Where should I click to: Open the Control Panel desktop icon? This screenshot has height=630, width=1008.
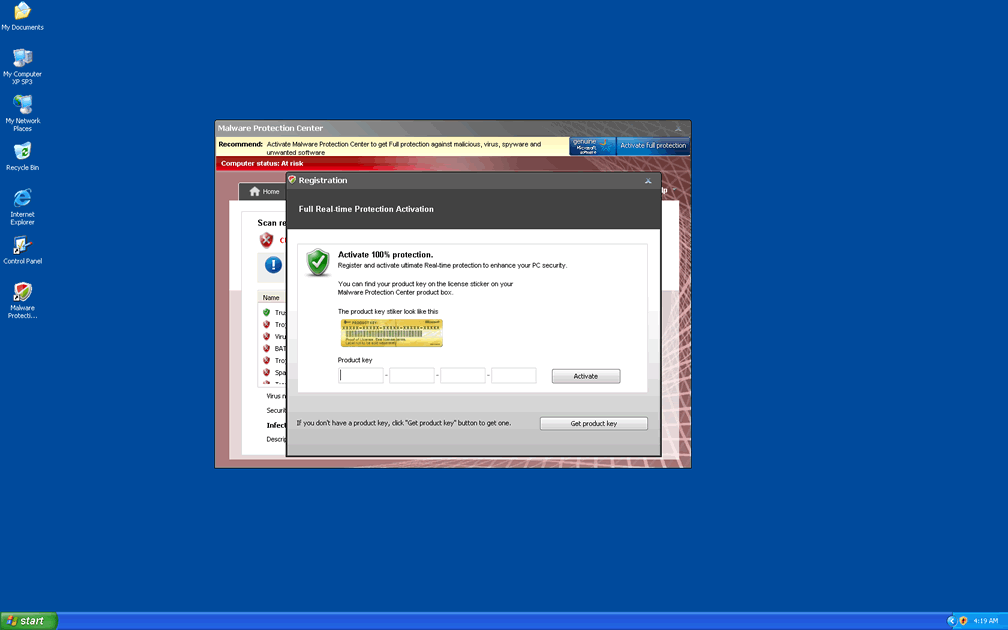click(x=22, y=246)
